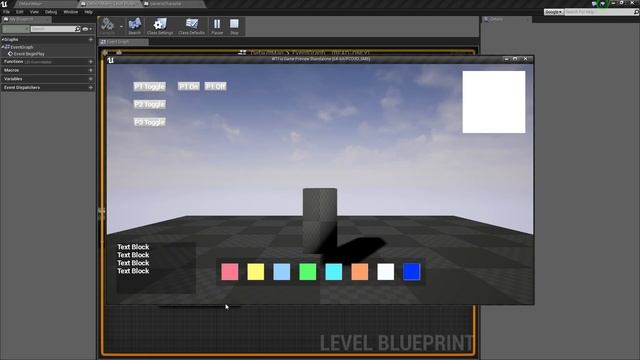Add a new event dispatcher with plus icon
Viewport: 640px width, 360px height.
(91, 87)
